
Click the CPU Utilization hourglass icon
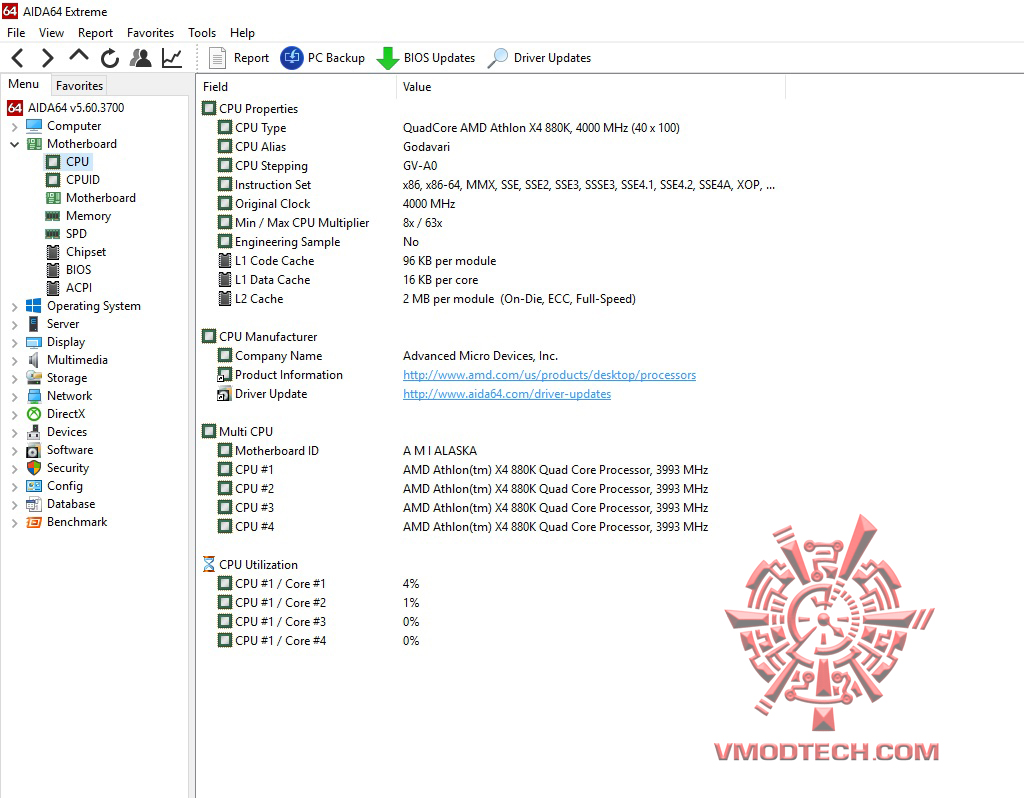(x=209, y=564)
